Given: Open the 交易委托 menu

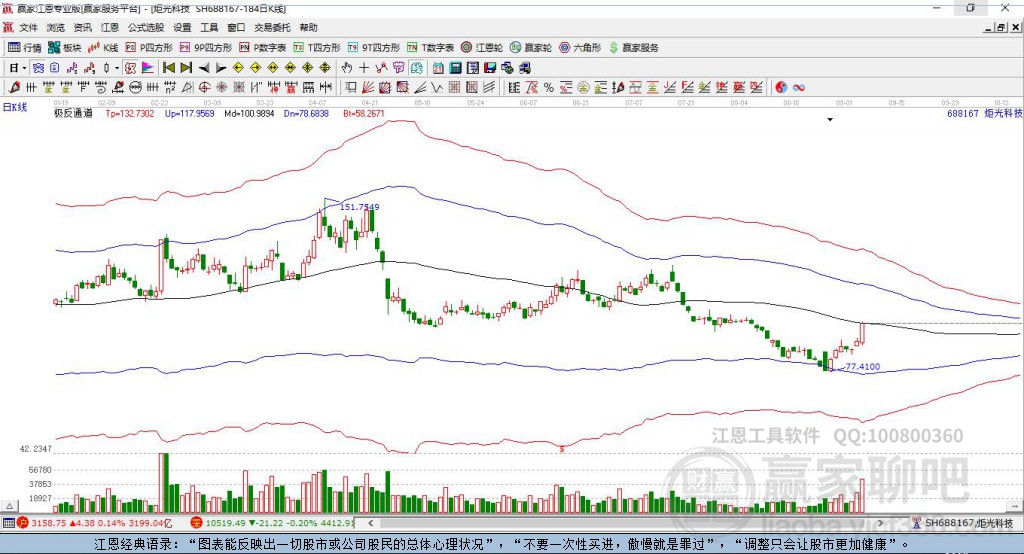Looking at the screenshot, I should [272, 27].
